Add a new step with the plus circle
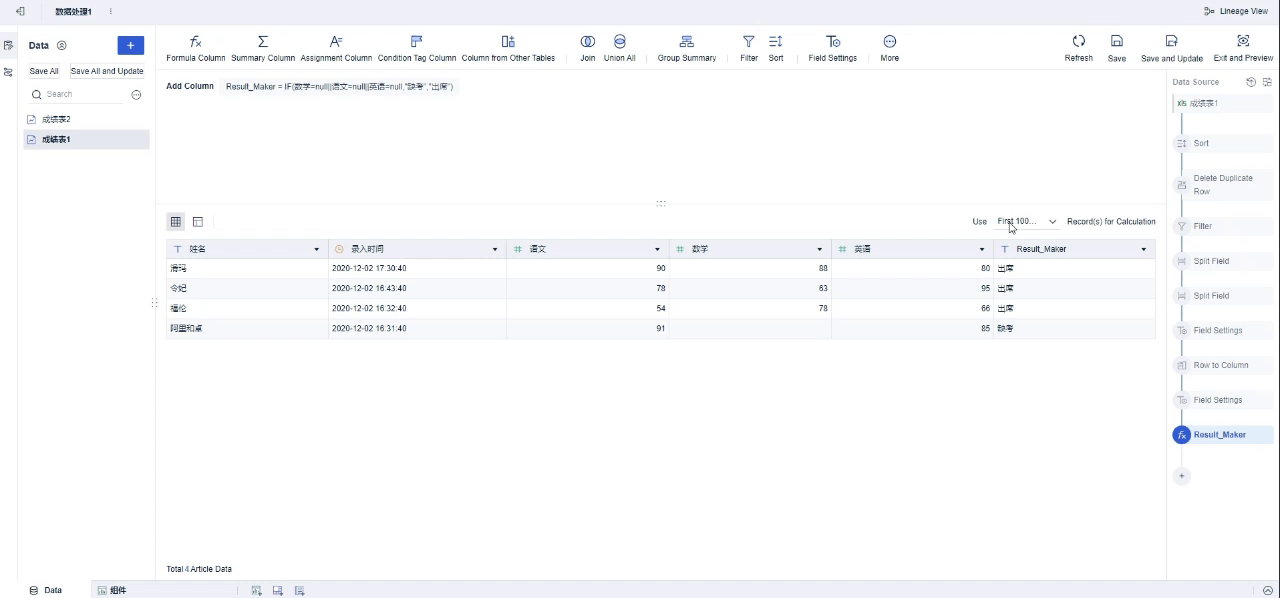 click(1181, 476)
